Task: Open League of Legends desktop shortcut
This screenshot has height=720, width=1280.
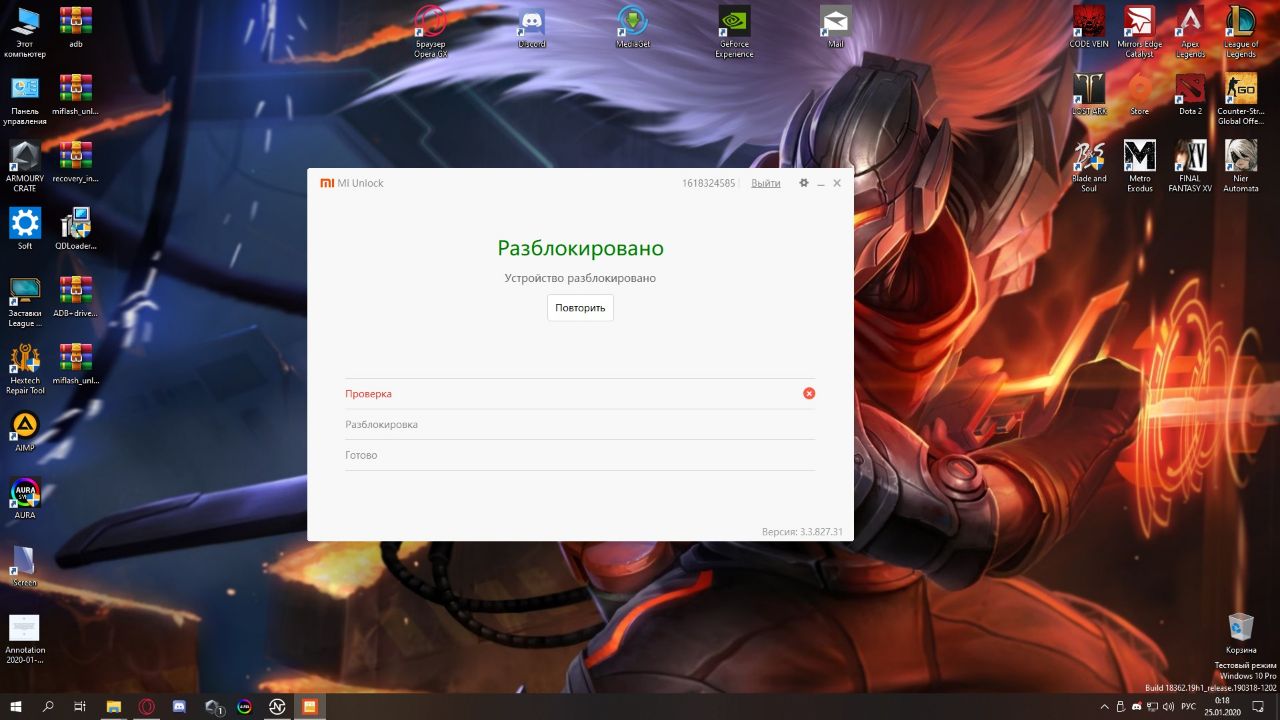Action: [1241, 33]
